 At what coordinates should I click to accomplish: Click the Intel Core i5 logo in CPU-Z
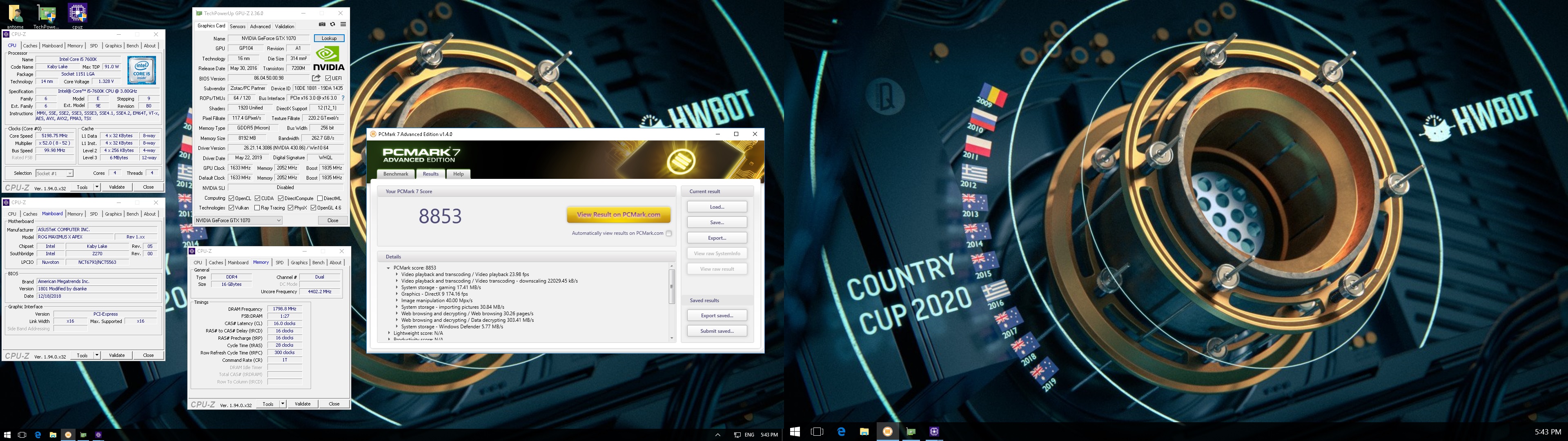(x=142, y=70)
